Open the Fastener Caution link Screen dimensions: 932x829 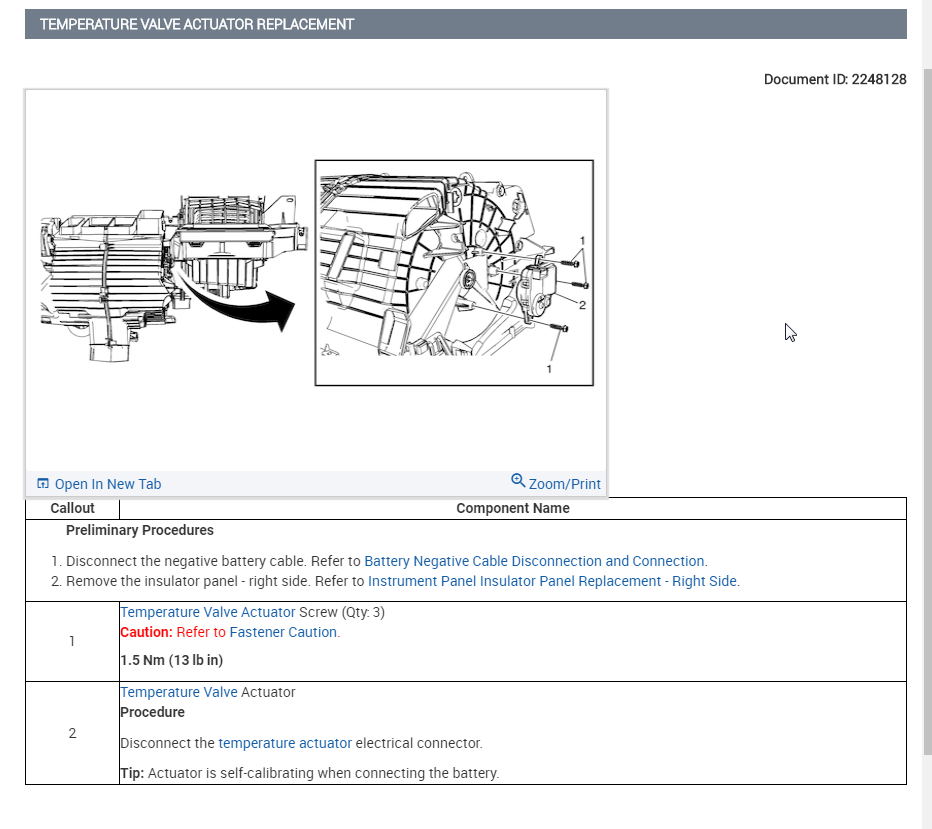[x=283, y=632]
